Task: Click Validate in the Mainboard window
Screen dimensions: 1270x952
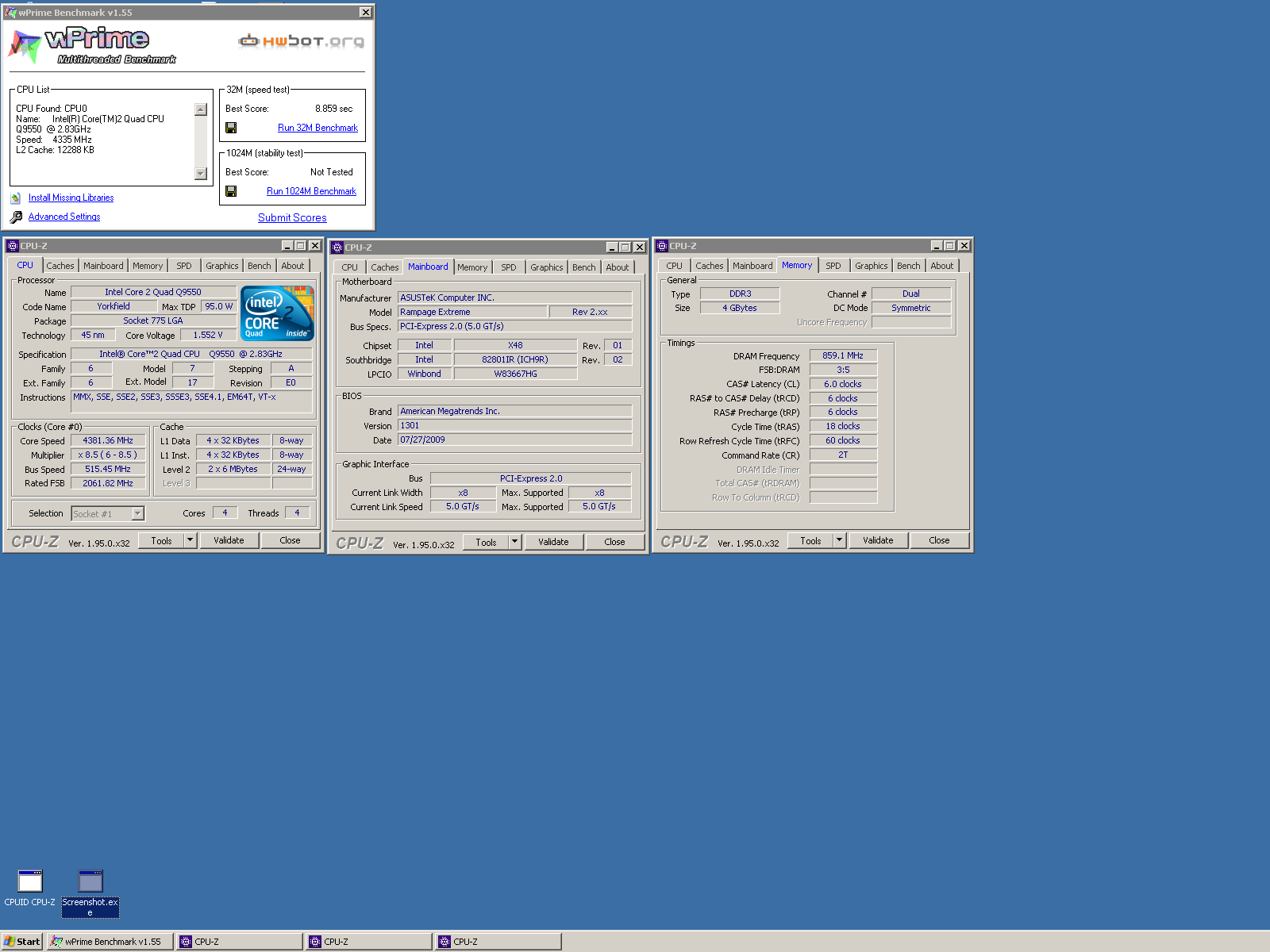Action: tap(553, 542)
